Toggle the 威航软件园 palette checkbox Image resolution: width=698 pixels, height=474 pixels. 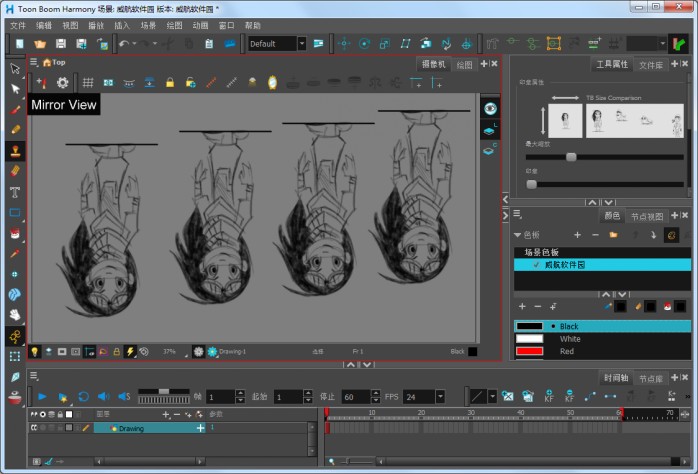(x=536, y=265)
